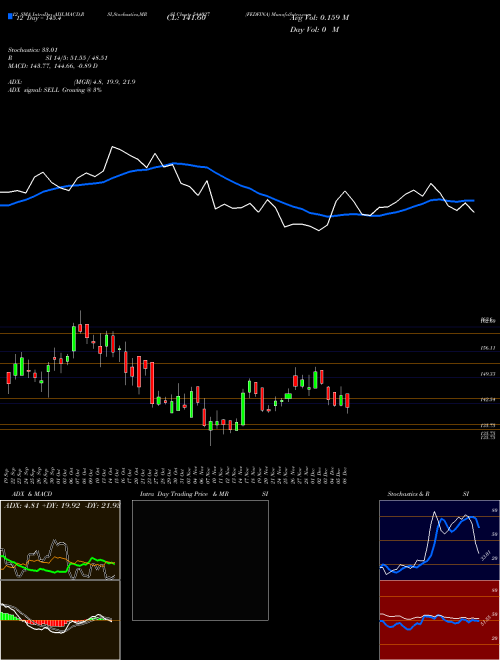
Task: Select the 149.33 price axis label
Action: coord(488,374)
